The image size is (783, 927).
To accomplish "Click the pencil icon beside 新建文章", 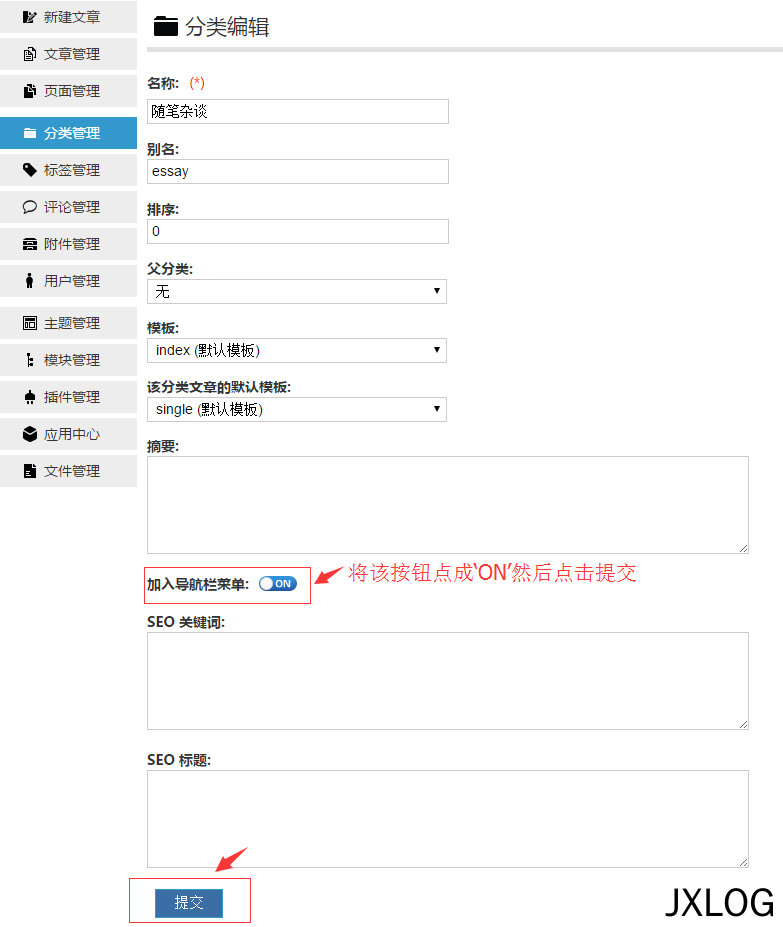I will pyautogui.click(x=29, y=17).
